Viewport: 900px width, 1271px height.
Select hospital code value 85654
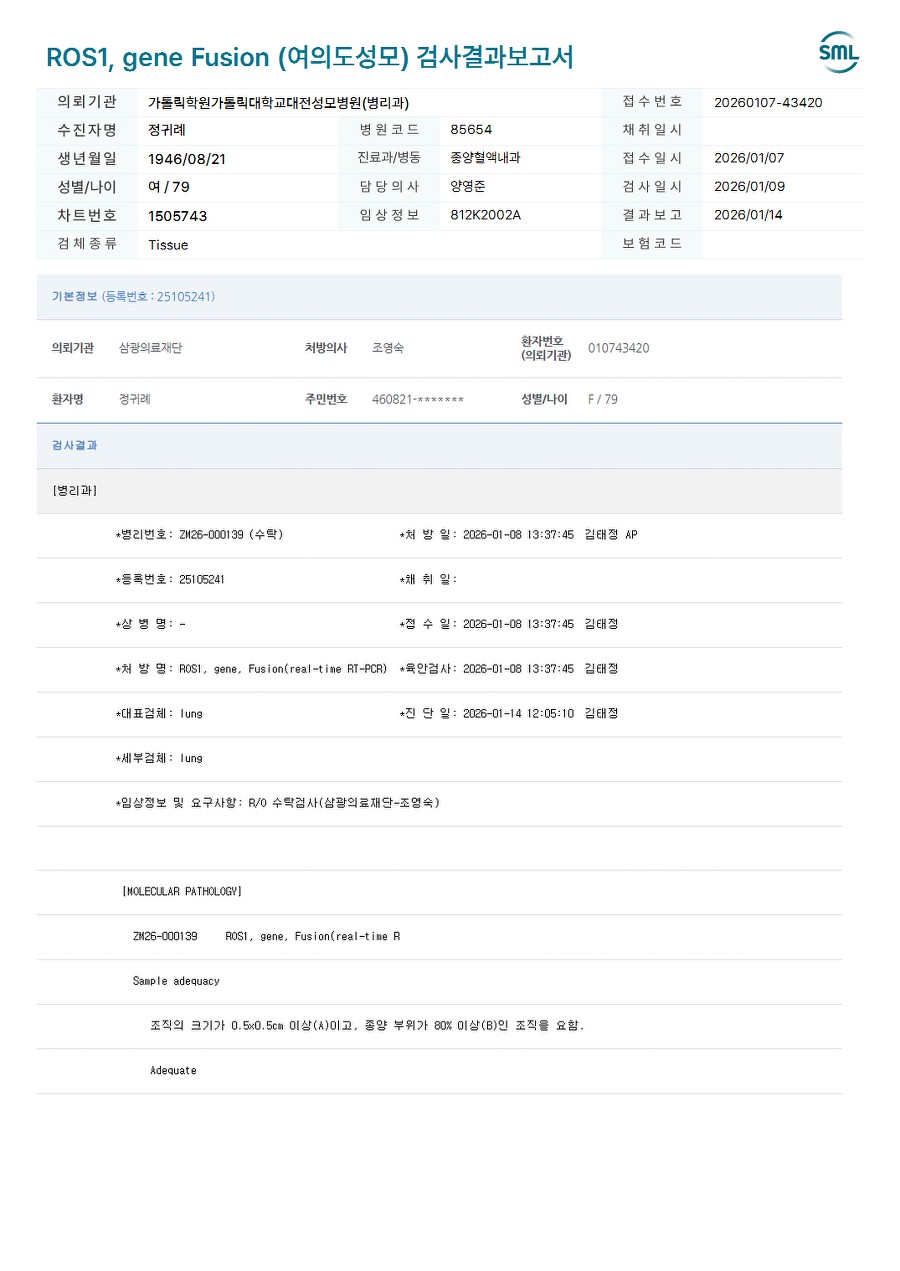tap(471, 130)
